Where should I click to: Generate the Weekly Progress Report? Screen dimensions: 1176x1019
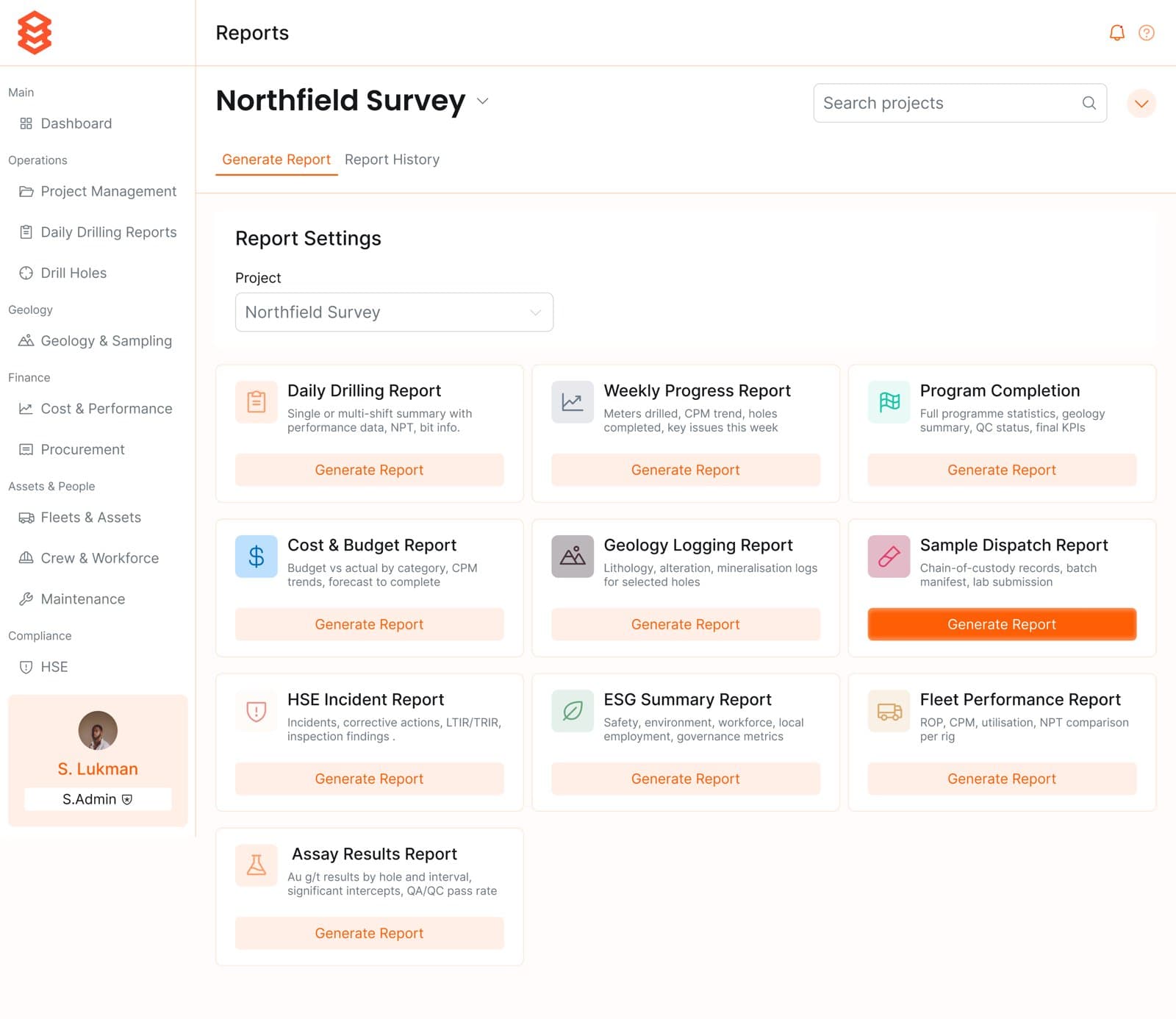(685, 470)
